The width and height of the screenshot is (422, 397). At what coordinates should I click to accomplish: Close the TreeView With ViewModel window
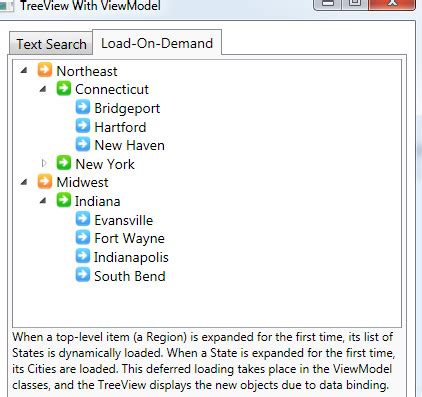point(392,4)
